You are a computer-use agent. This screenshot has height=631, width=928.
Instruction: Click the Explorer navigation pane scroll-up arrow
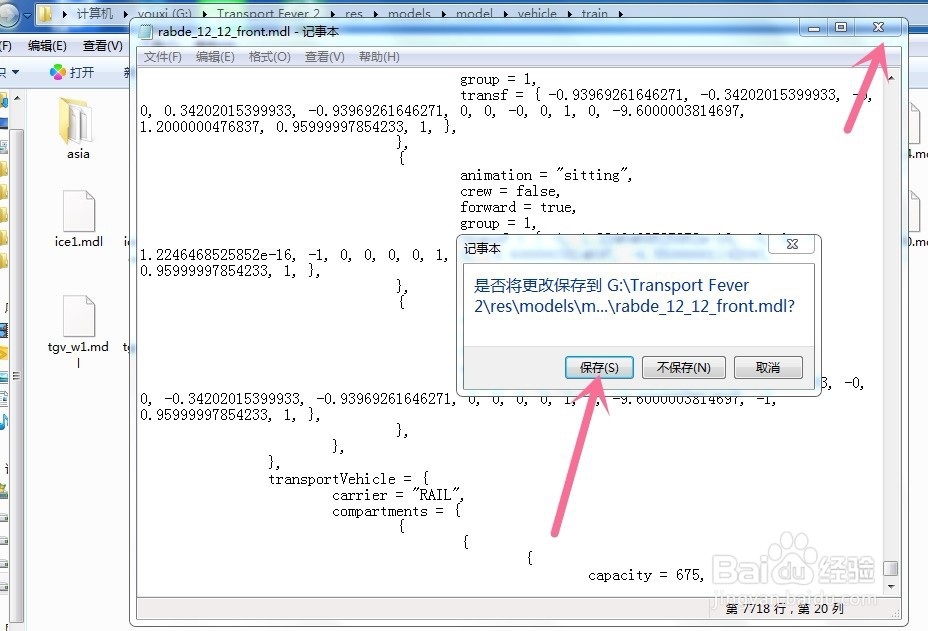click(x=17, y=98)
